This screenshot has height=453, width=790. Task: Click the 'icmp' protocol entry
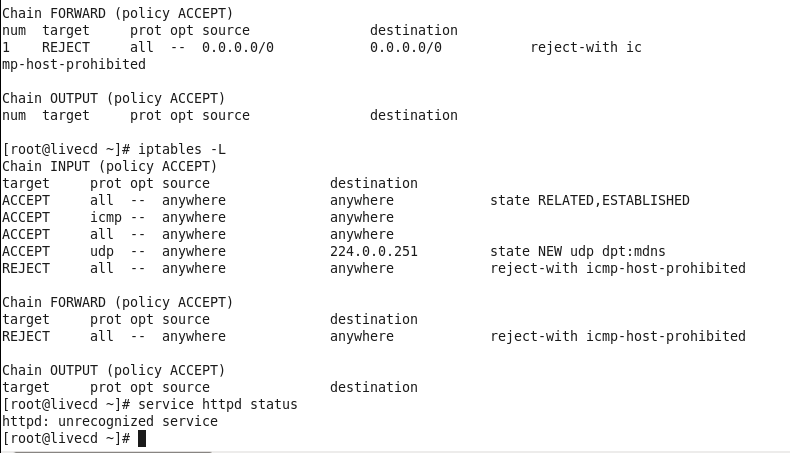[106, 217]
